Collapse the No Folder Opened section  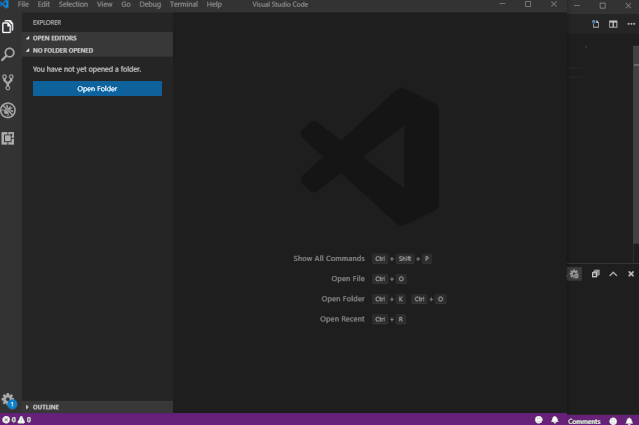[x=97, y=50]
